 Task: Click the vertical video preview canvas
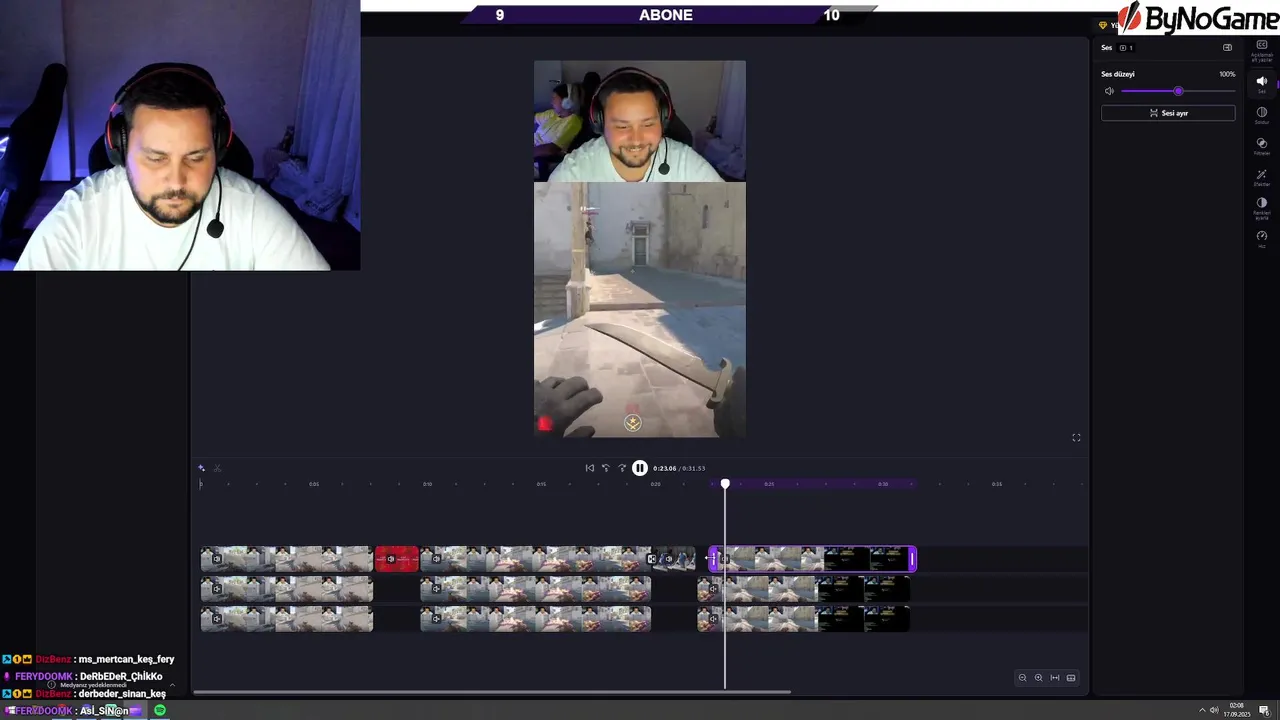640,249
